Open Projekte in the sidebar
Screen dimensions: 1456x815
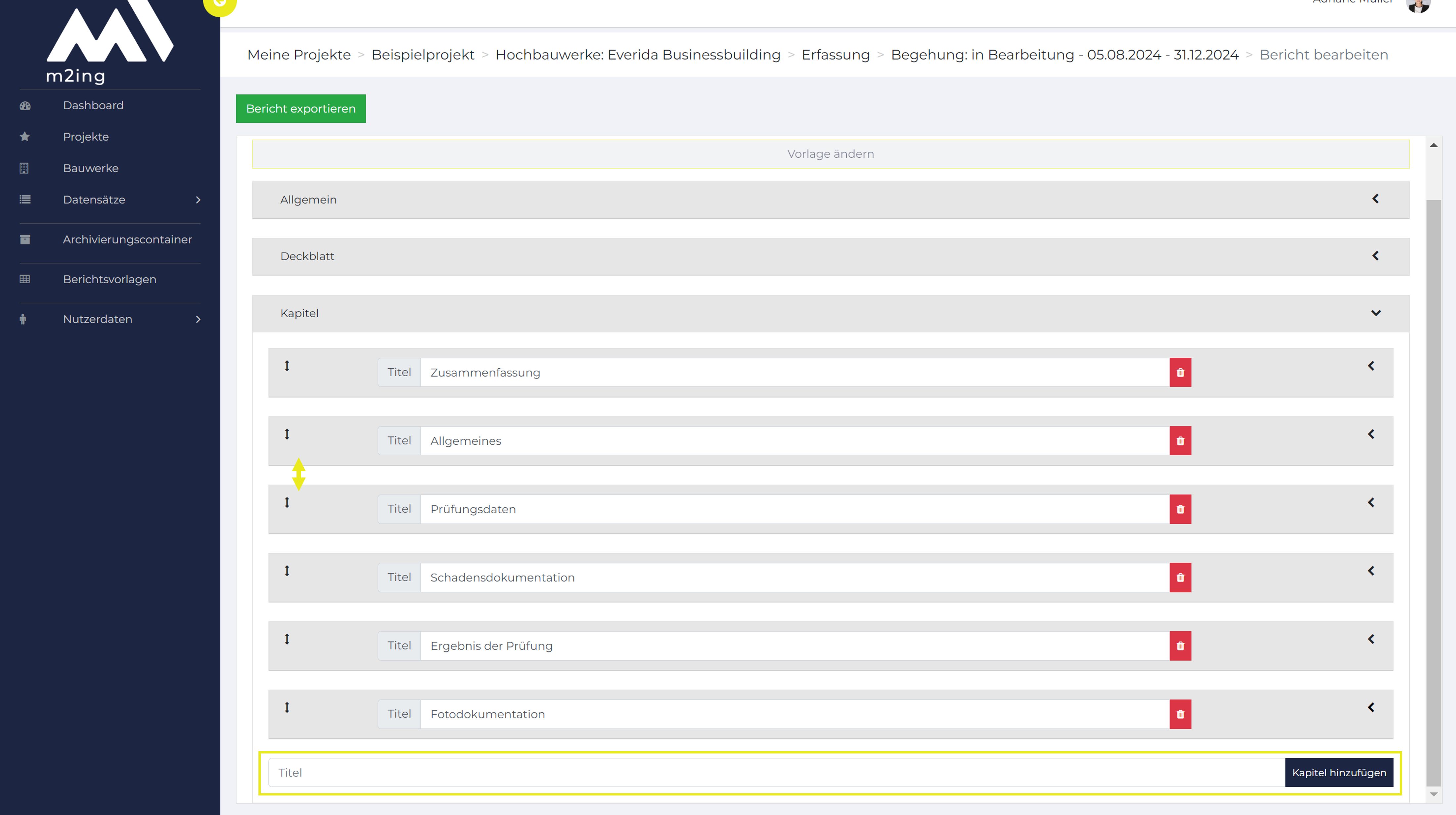(x=86, y=137)
